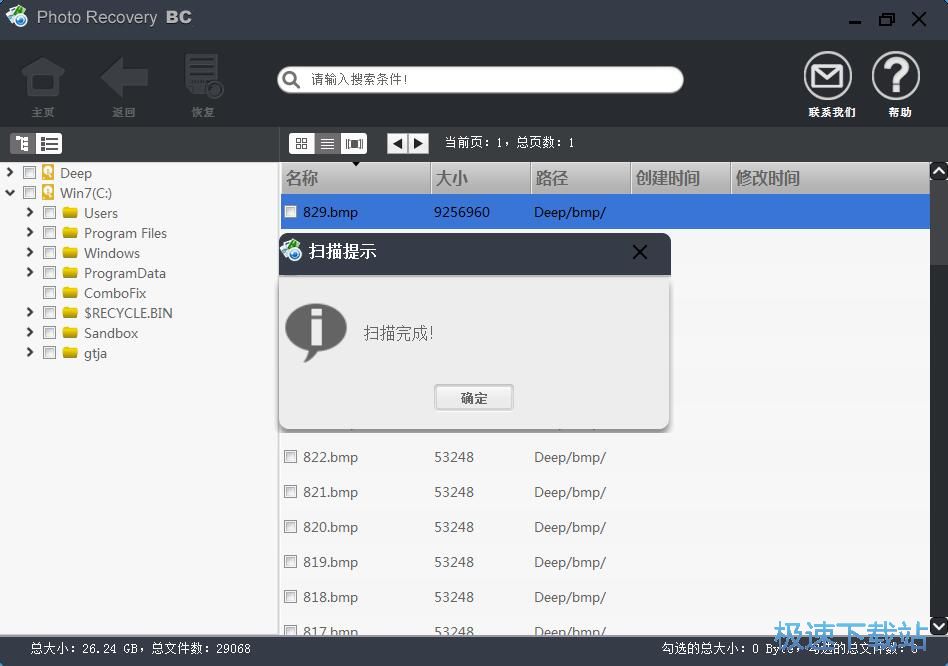The height and width of the screenshot is (666, 948).
Task: Go to the next page arrow
Action: 418,143
